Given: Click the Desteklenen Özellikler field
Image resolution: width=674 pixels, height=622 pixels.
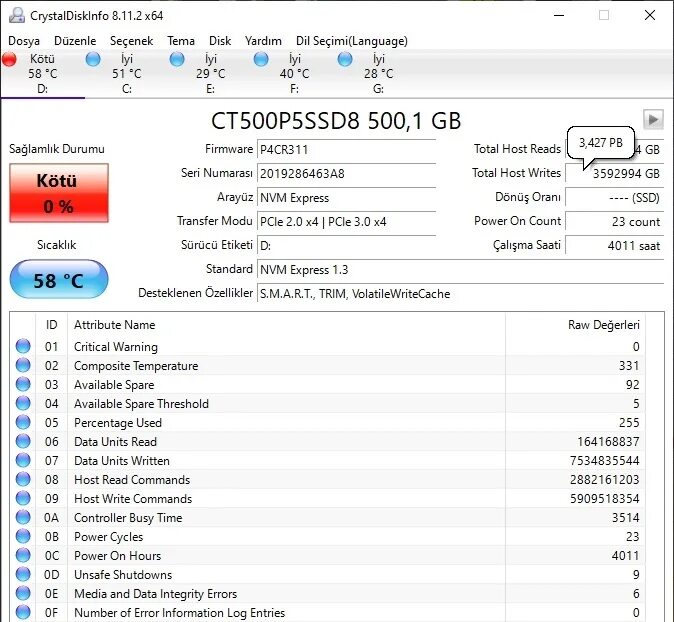Looking at the screenshot, I should [x=460, y=294].
